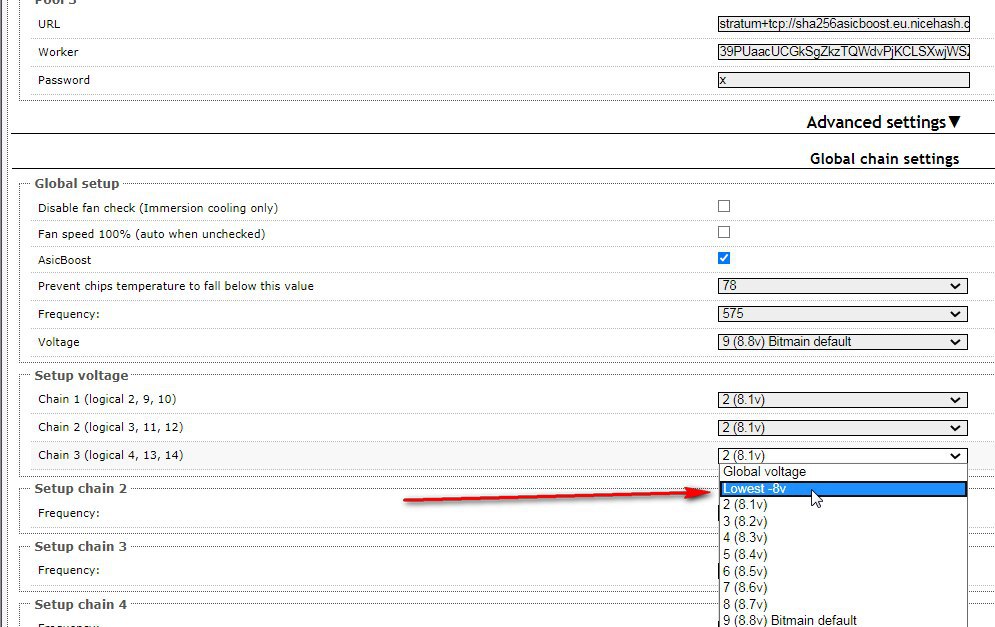Close the Chain 3 voltage dropdown

(843, 456)
